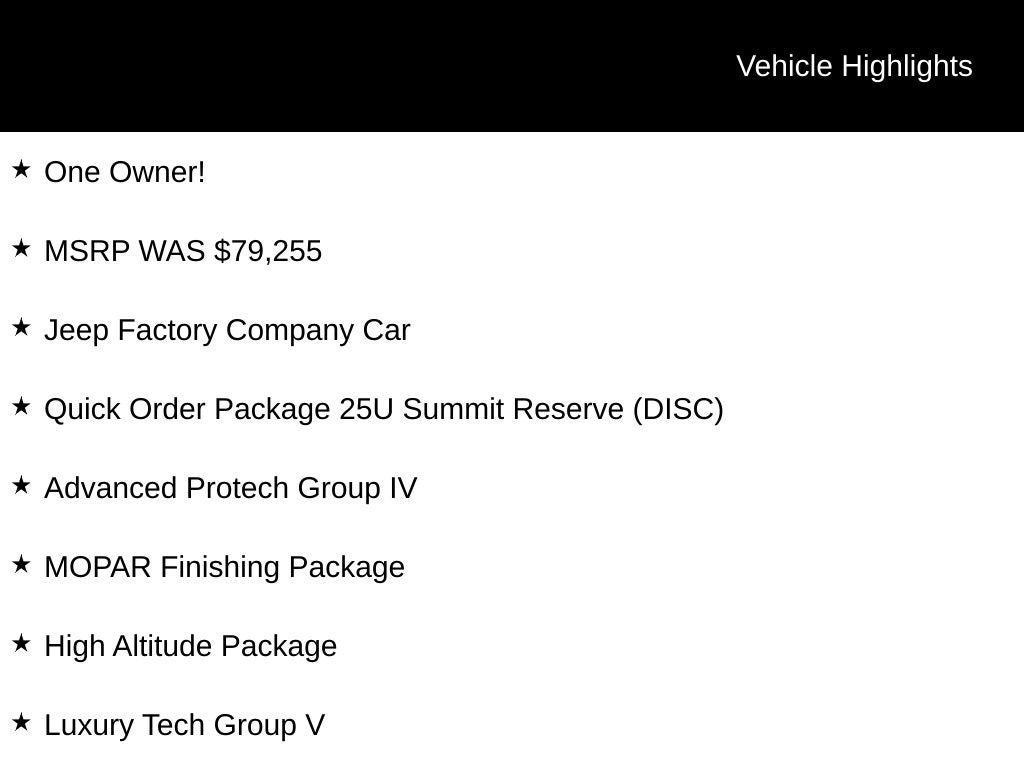Click the star next to Luxury Tech Group V
This screenshot has height=768, width=1024.
click(x=21, y=722)
